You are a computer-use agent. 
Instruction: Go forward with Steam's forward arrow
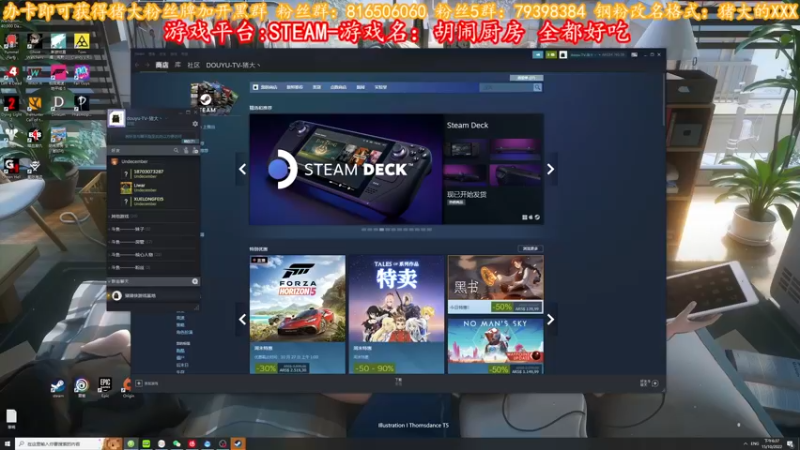[147, 65]
